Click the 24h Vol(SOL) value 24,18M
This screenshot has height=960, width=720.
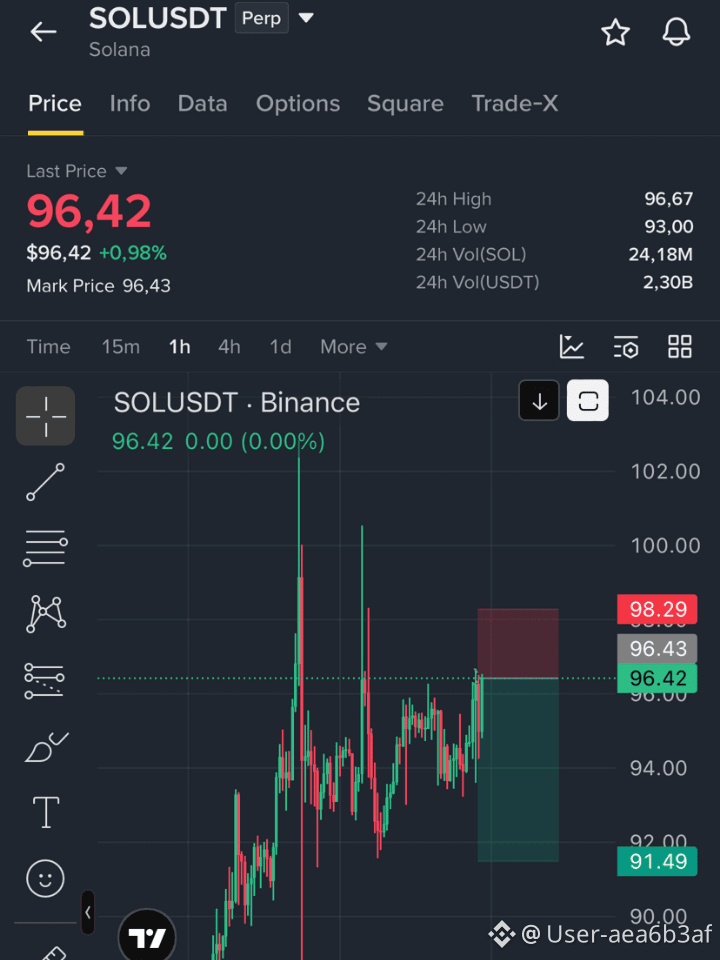[661, 254]
